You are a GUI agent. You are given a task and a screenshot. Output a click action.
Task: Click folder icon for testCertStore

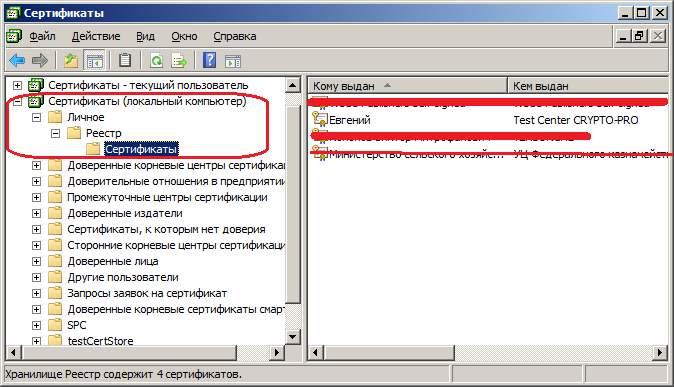click(55, 341)
